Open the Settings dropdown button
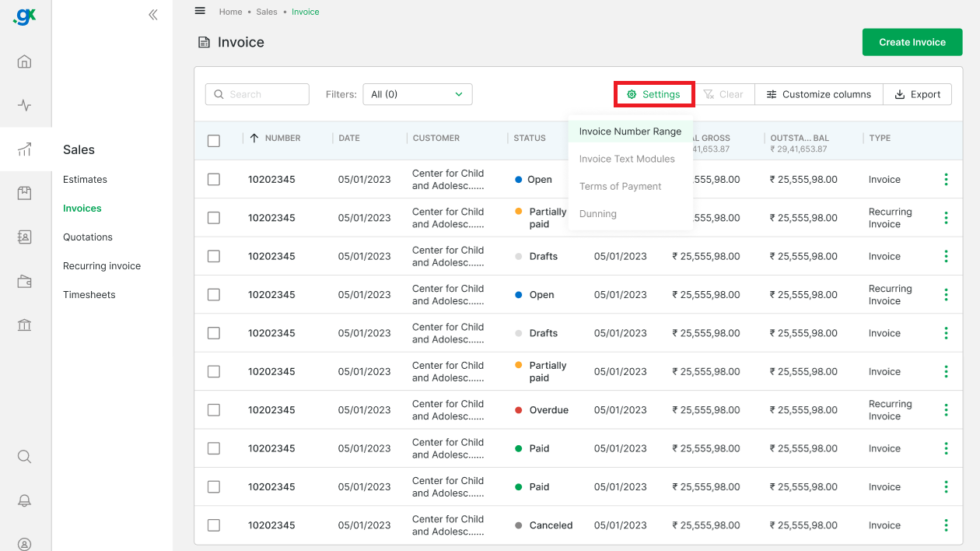 click(654, 94)
